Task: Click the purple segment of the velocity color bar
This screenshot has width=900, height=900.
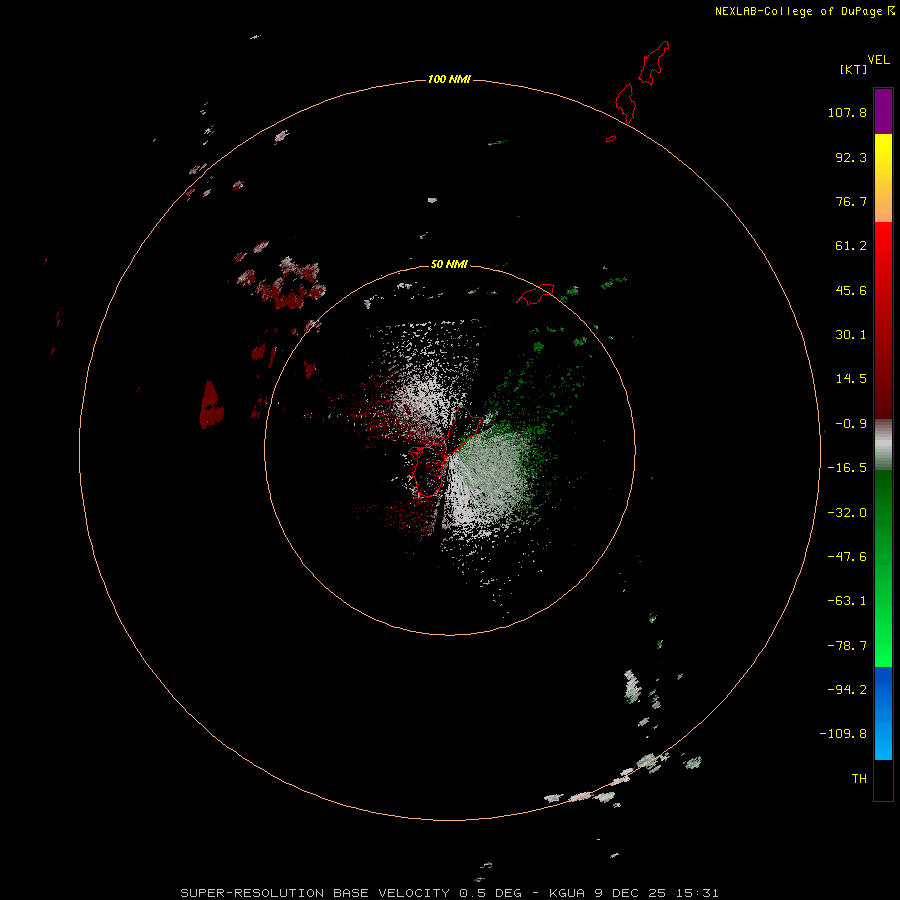Action: pyautogui.click(x=883, y=111)
